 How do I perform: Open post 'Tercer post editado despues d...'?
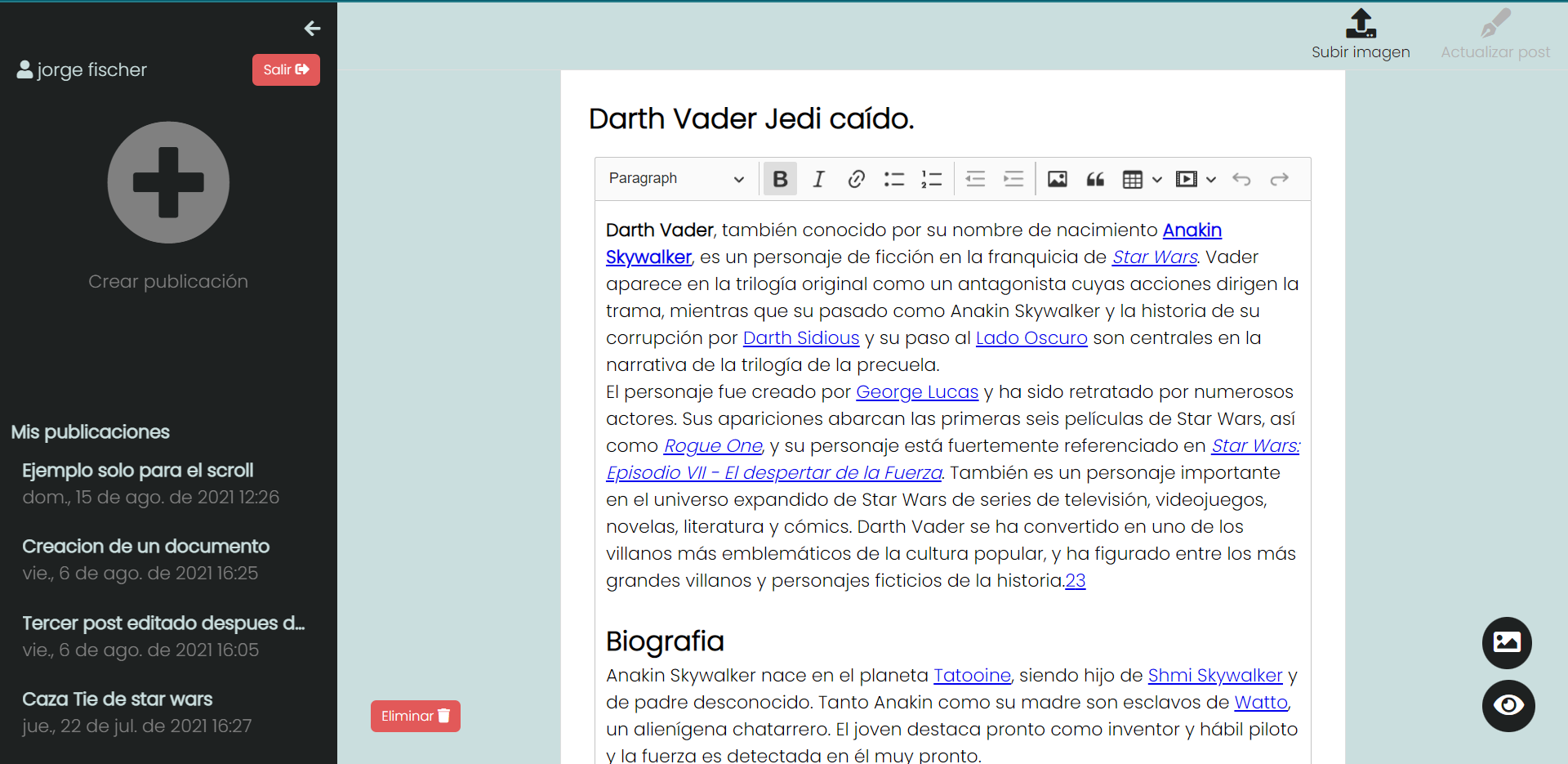(163, 623)
